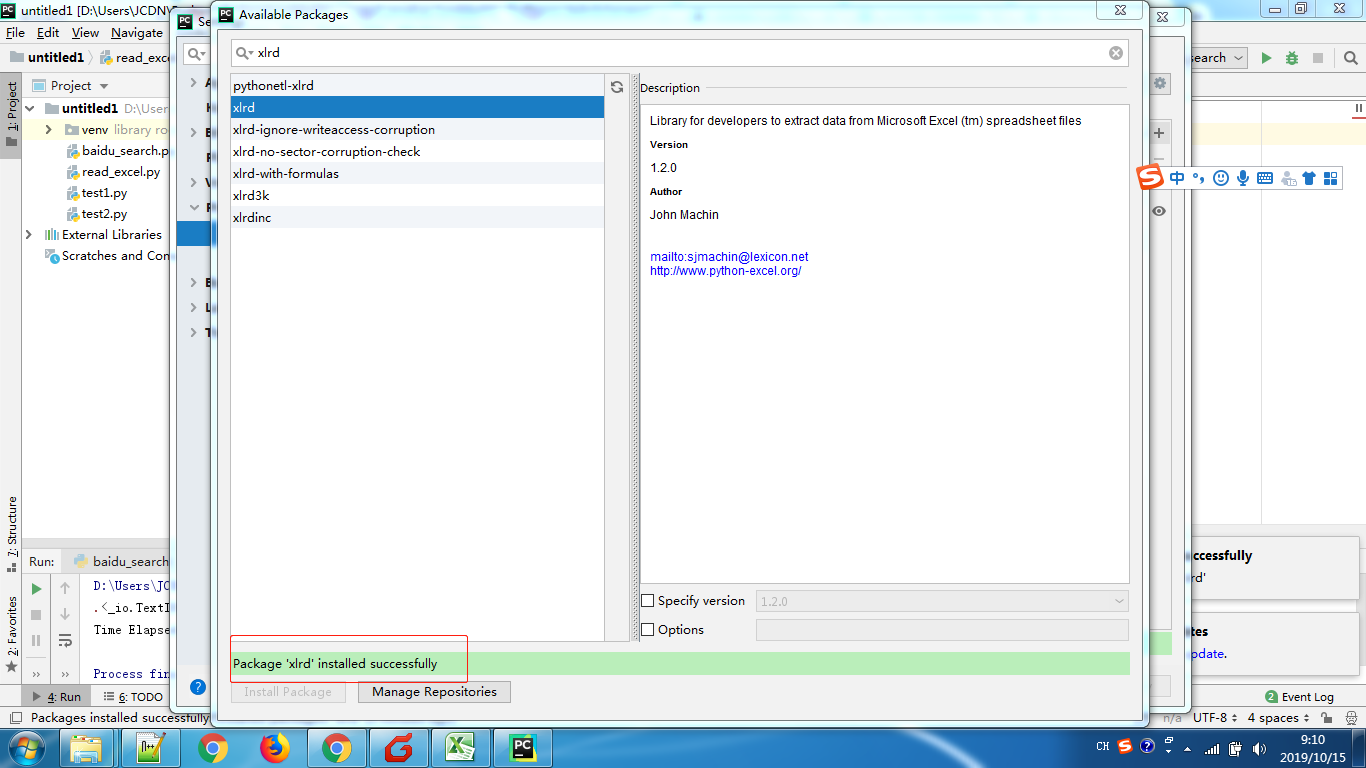
Task: Expand External Libraries node
Action: pyautogui.click(x=29, y=235)
